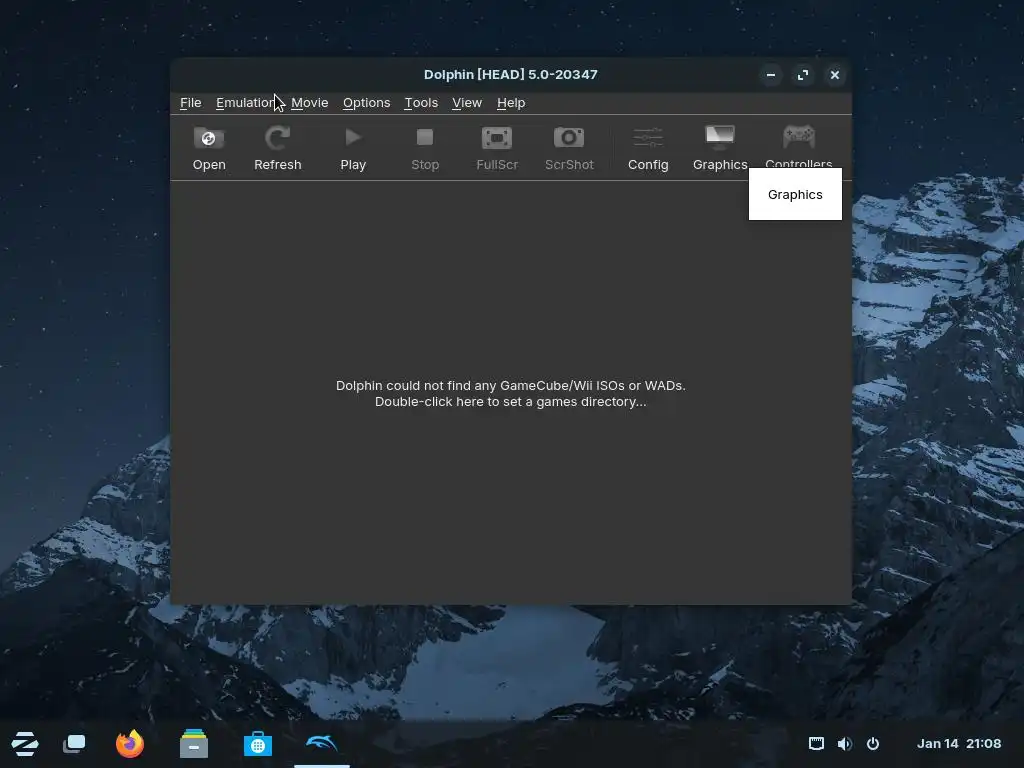Viewport: 1024px width, 768px height.
Task: Open the Help menu
Action: click(x=511, y=103)
